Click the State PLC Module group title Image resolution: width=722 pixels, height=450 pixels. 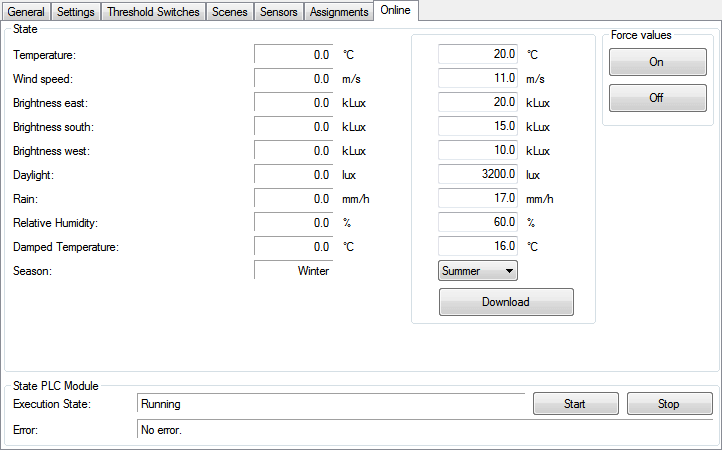click(x=56, y=386)
